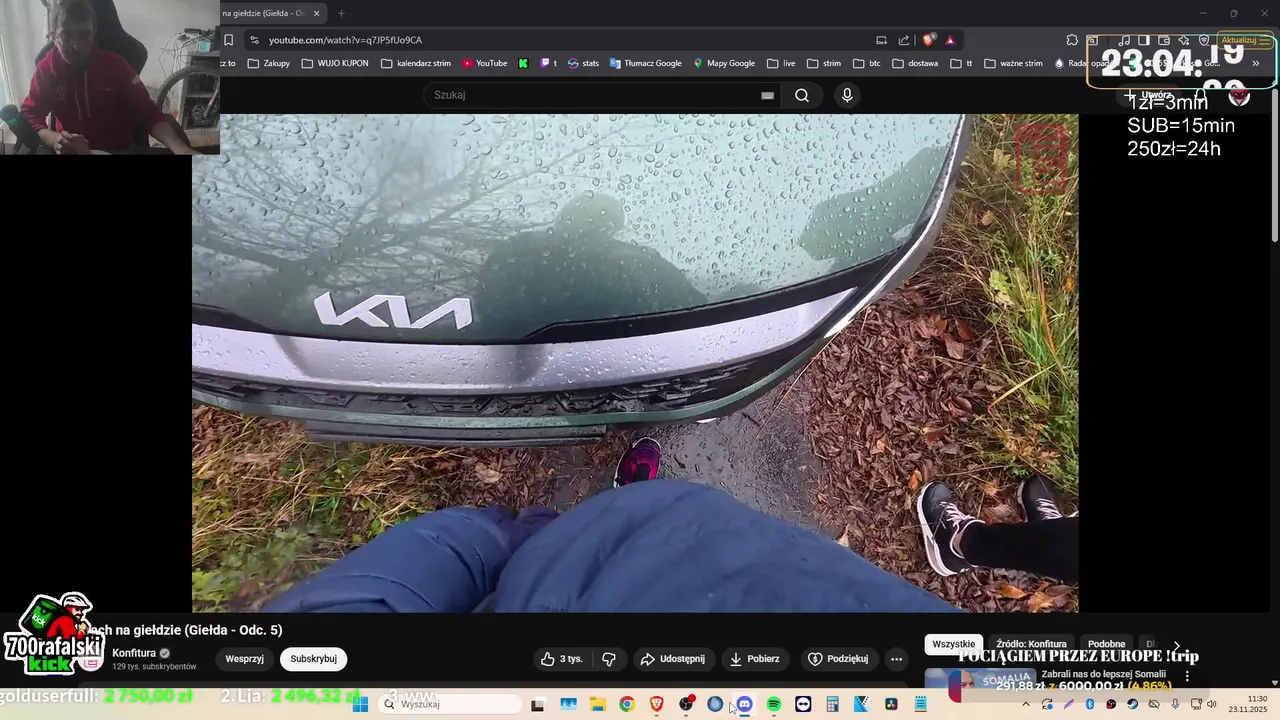Open Discord from taskbar
Viewport: 1280px width, 720px height.
tap(744, 704)
